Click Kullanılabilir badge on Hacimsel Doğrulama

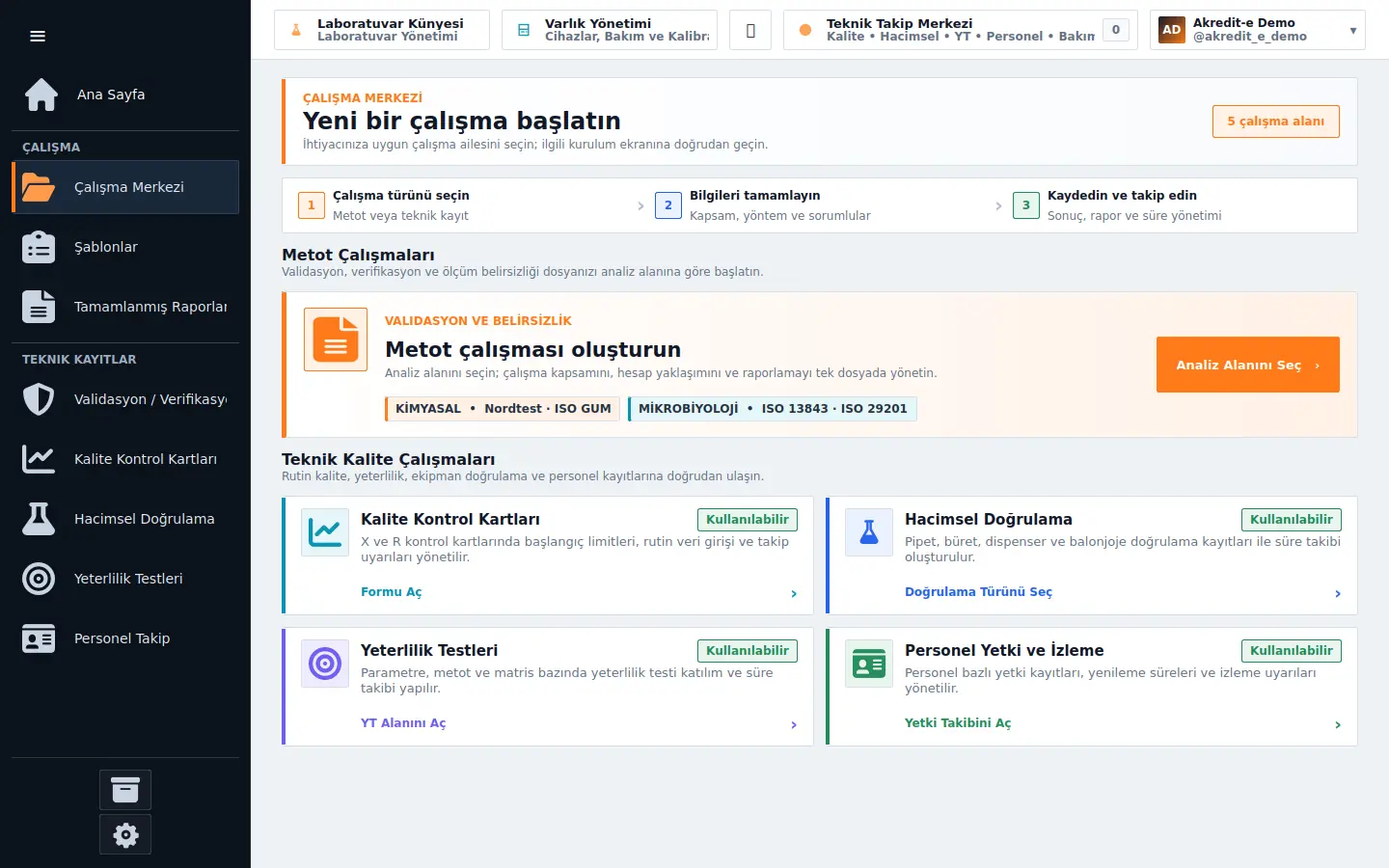(x=1292, y=520)
